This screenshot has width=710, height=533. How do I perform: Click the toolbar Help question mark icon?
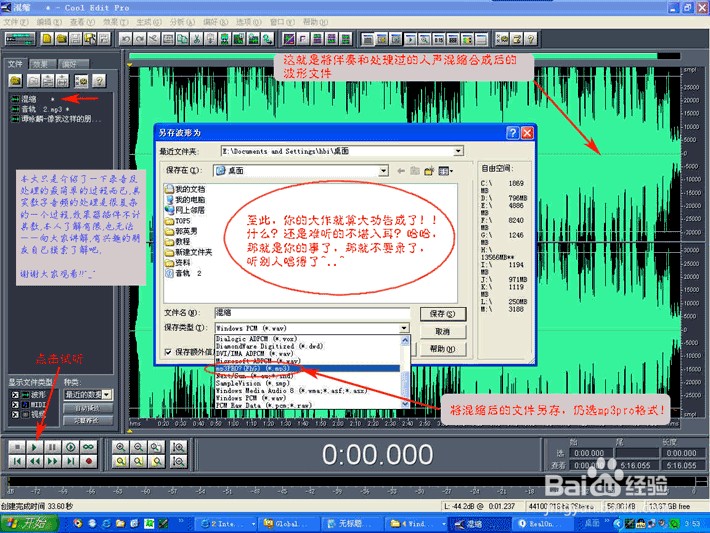(531, 39)
